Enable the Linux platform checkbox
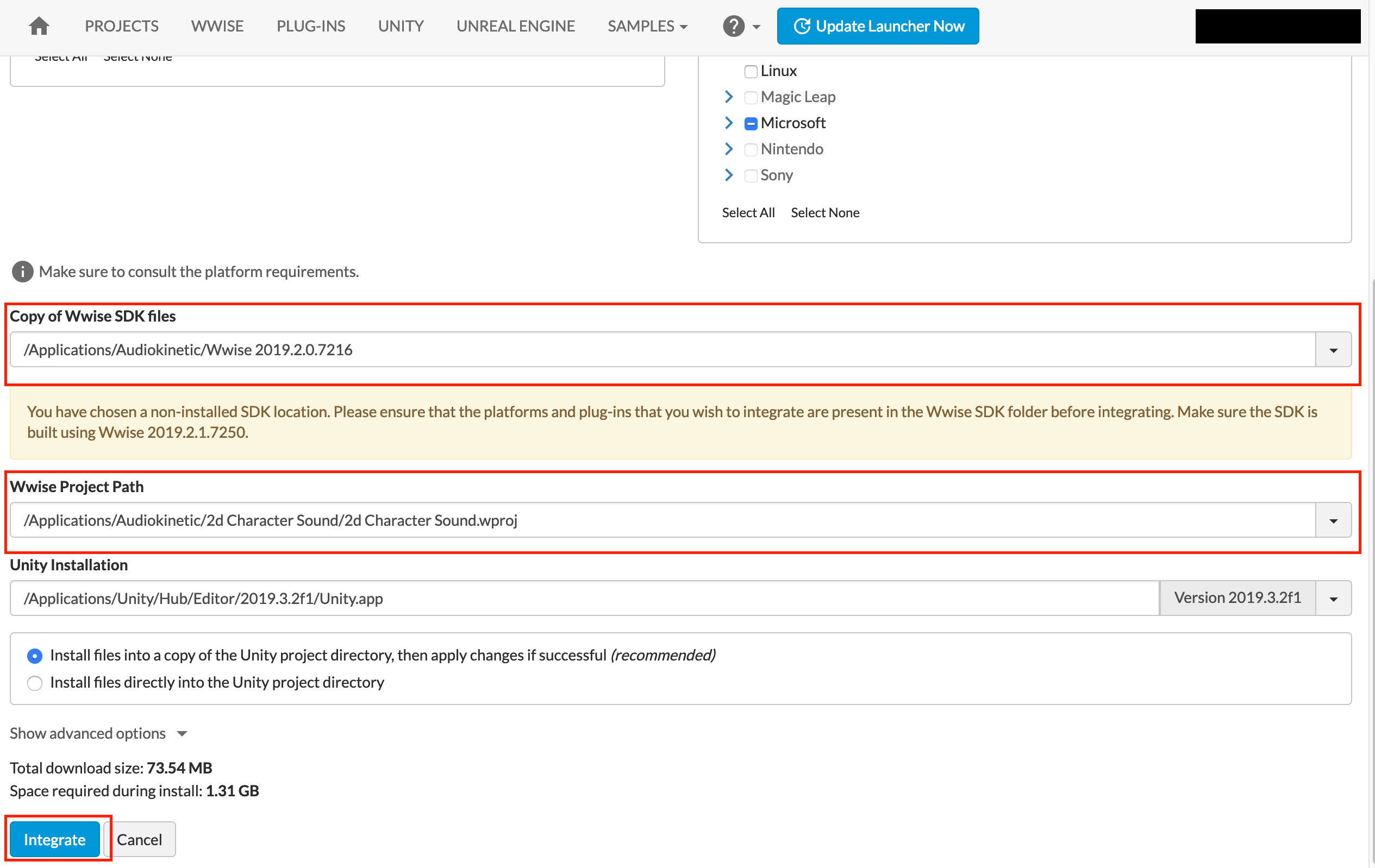1375x868 pixels. [751, 71]
